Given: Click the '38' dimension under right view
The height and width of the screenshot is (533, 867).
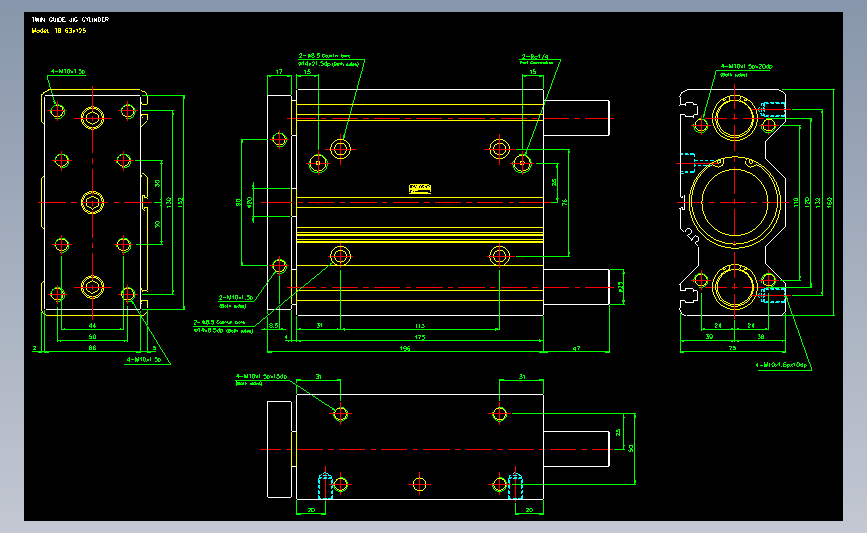Looking at the screenshot, I should click(761, 337).
